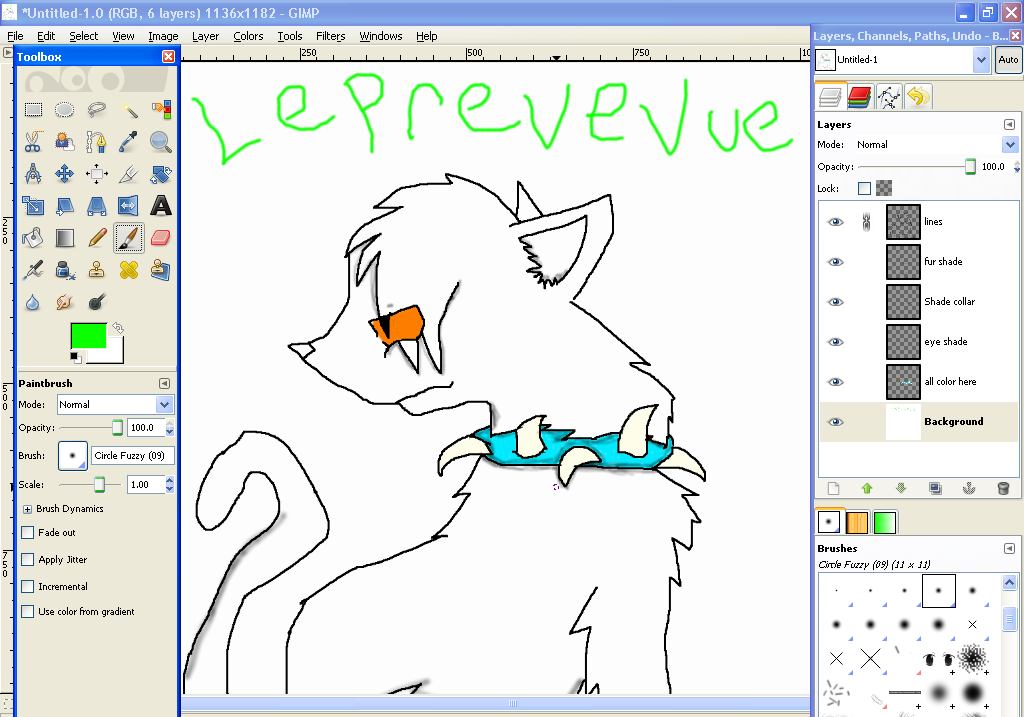Select the Heal tool

[x=129, y=270]
